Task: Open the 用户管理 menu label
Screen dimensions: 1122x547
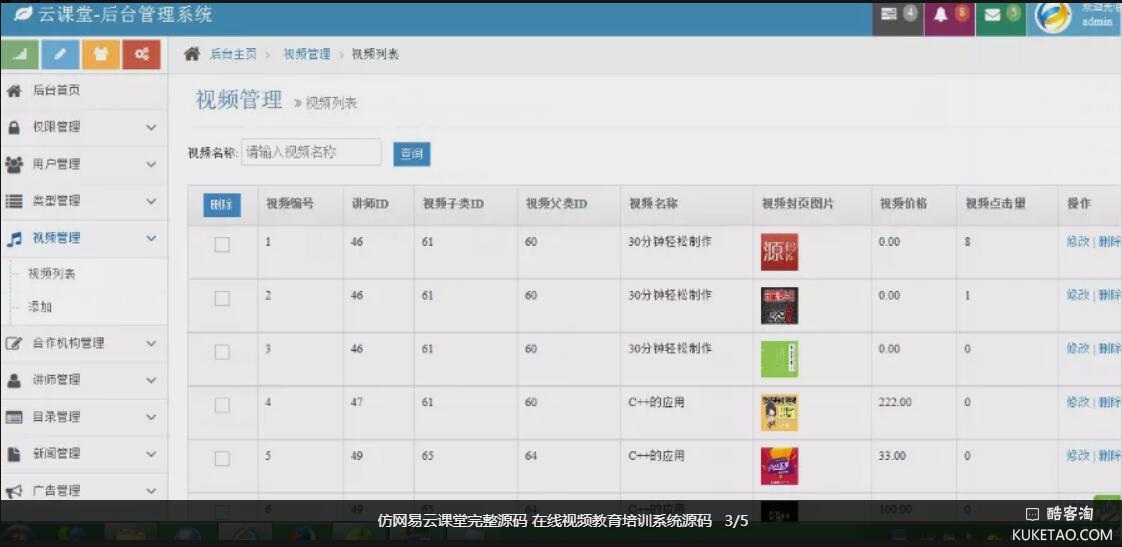Action: [x=57, y=165]
